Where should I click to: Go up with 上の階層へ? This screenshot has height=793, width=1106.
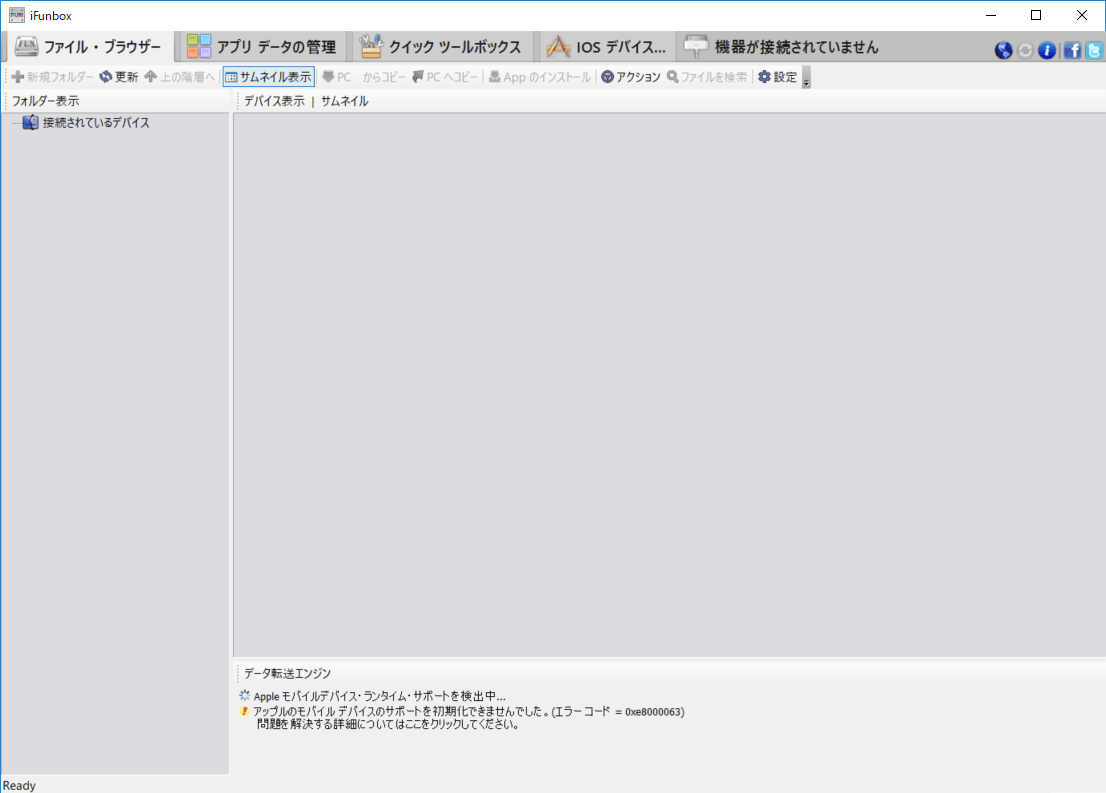coord(179,76)
